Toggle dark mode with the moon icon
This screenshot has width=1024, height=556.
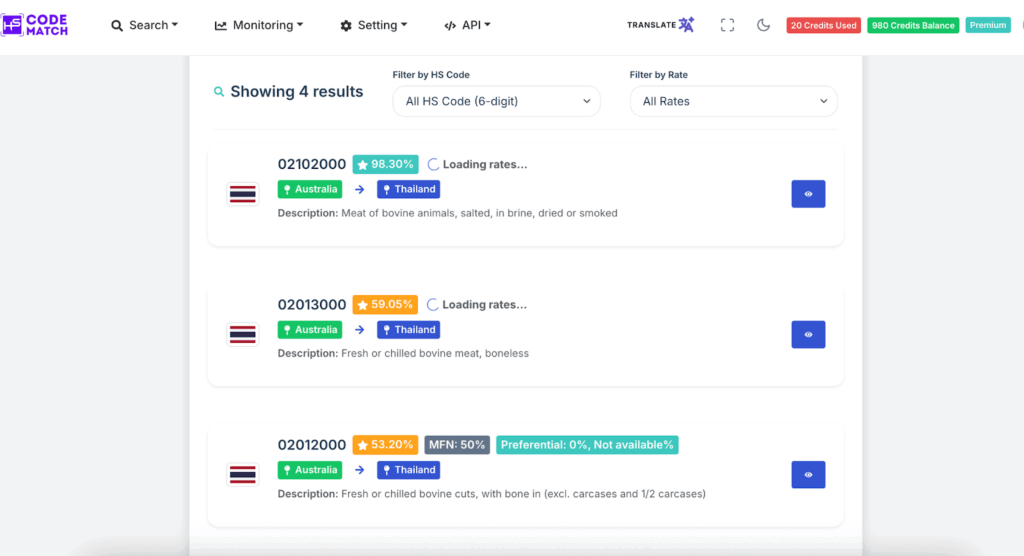coord(763,25)
